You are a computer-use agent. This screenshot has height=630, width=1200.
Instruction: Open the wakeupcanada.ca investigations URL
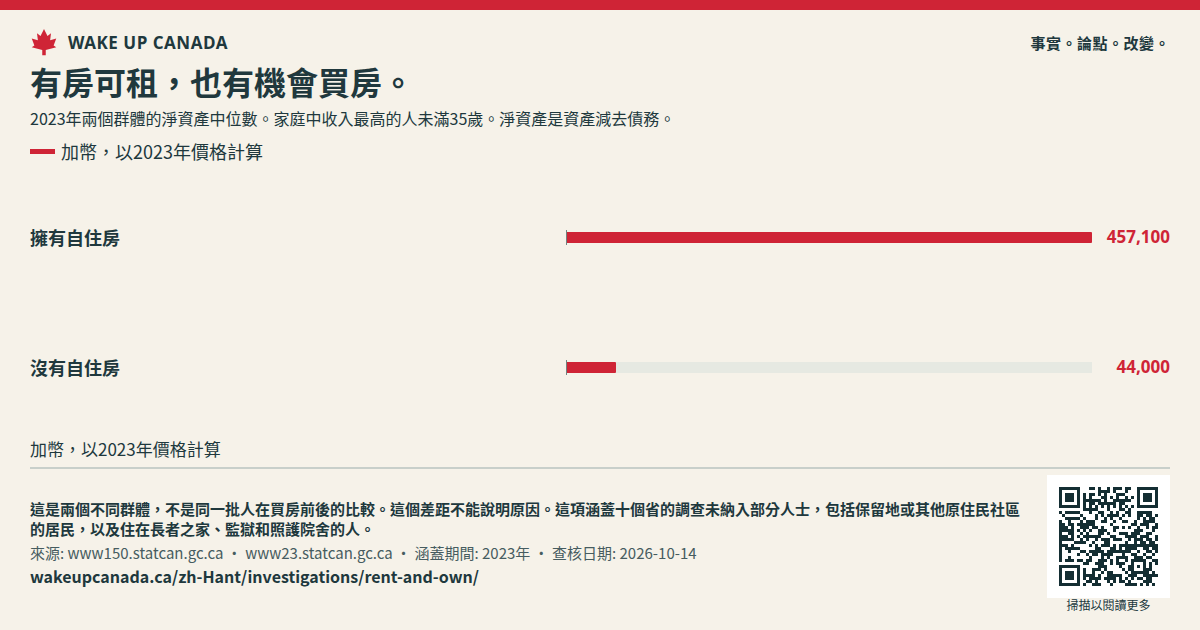pyautogui.click(x=254, y=578)
